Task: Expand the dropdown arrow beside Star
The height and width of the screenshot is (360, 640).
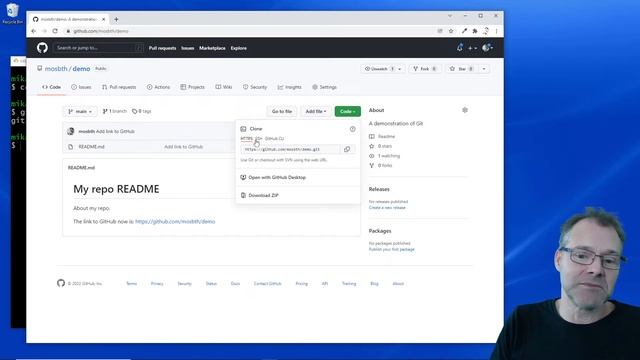Action: coord(484,69)
